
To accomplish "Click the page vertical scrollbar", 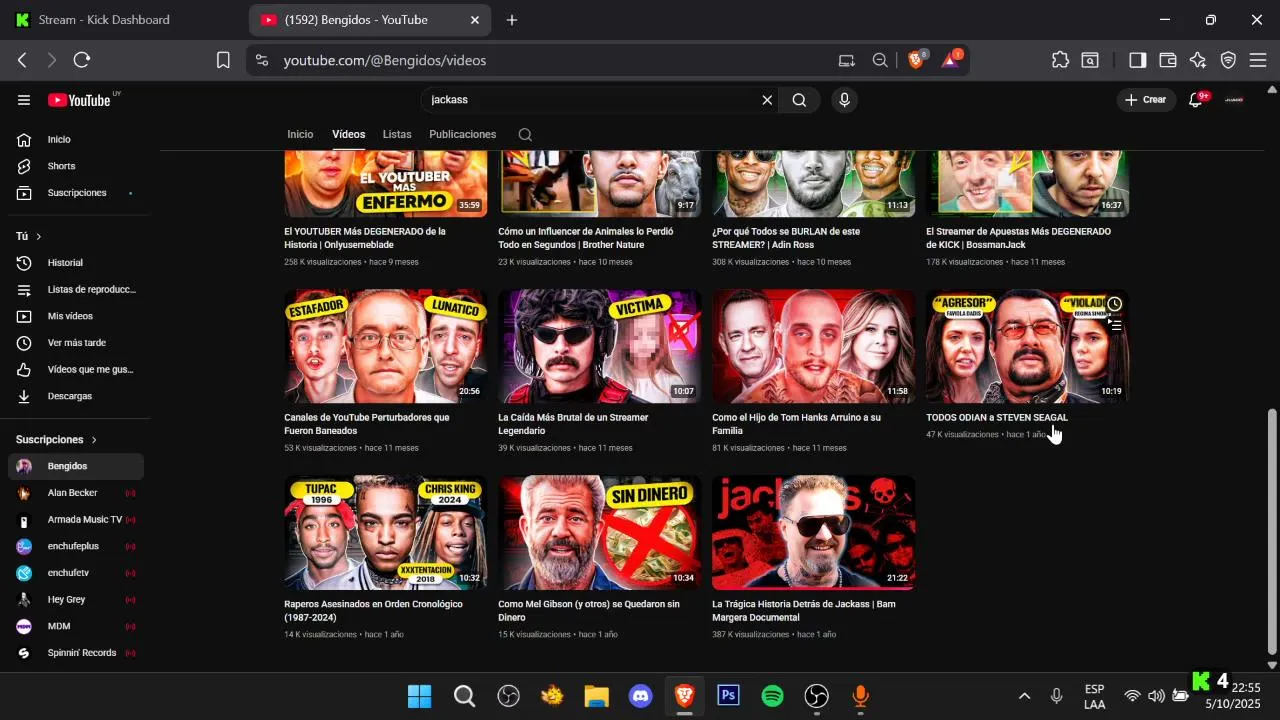I will pyautogui.click(x=1272, y=530).
